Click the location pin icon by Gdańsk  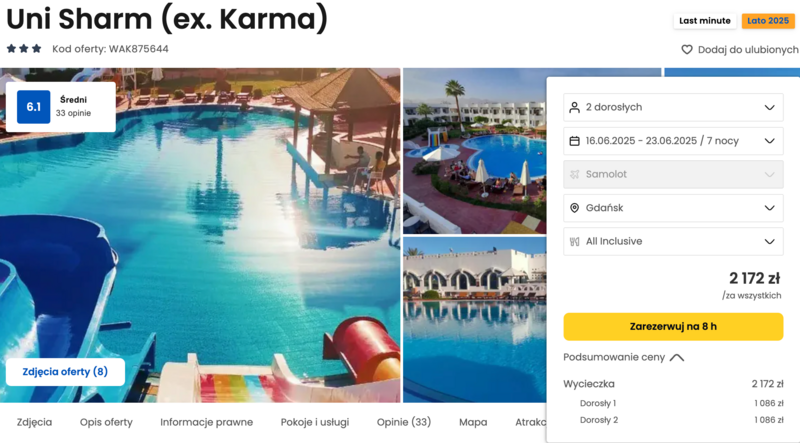click(x=574, y=208)
